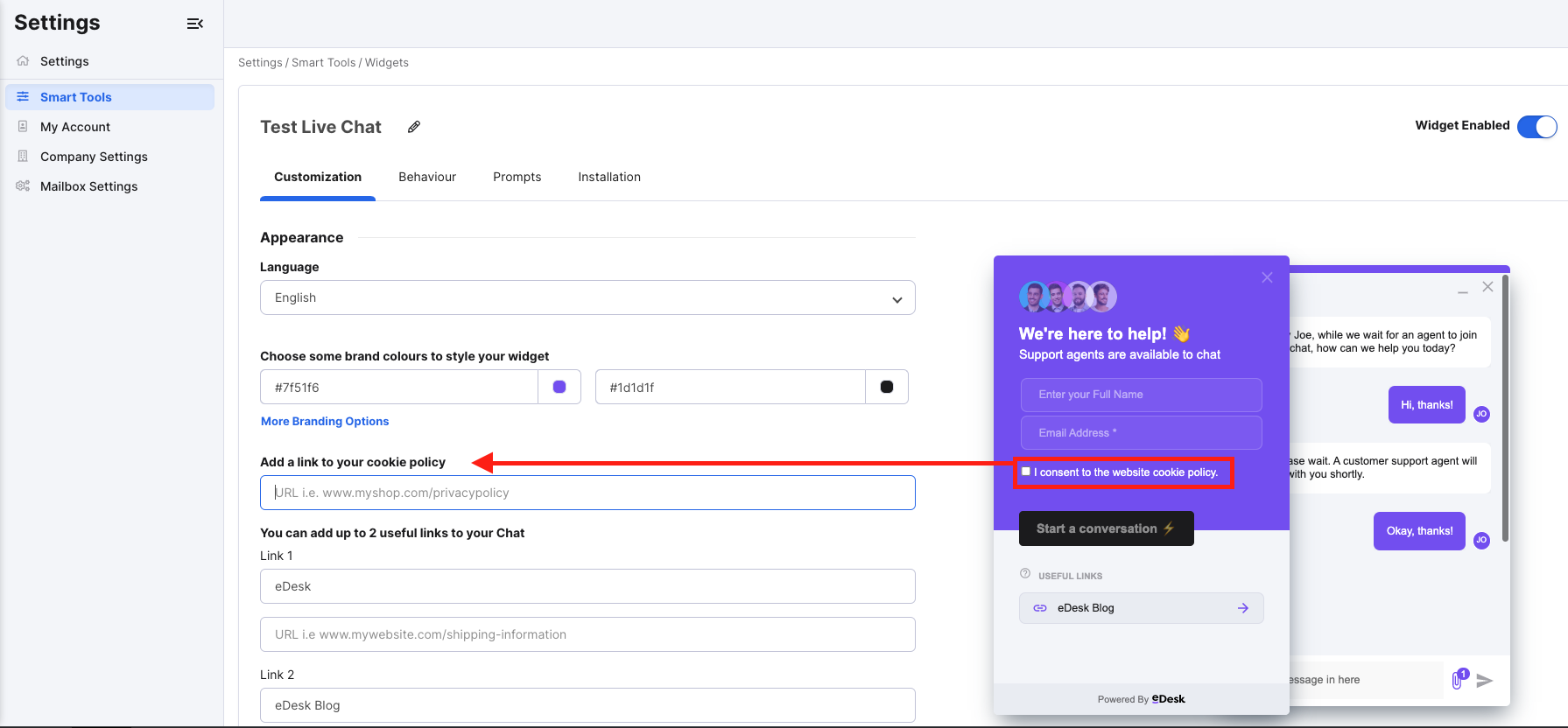The height and width of the screenshot is (728, 1568).
Task: Open My Account in the sidebar
Action: point(109,127)
